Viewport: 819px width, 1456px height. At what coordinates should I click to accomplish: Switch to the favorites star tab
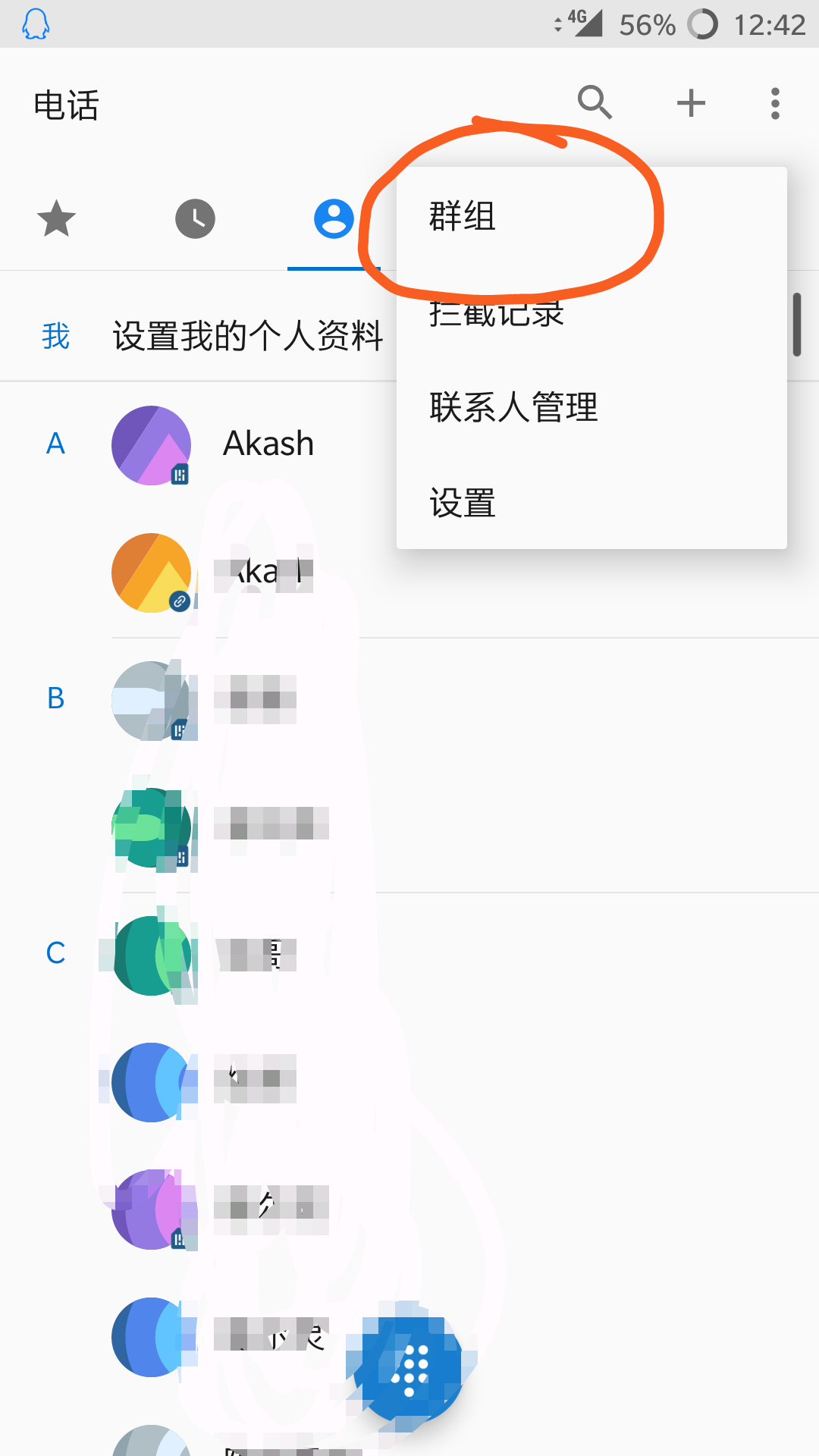point(57,219)
